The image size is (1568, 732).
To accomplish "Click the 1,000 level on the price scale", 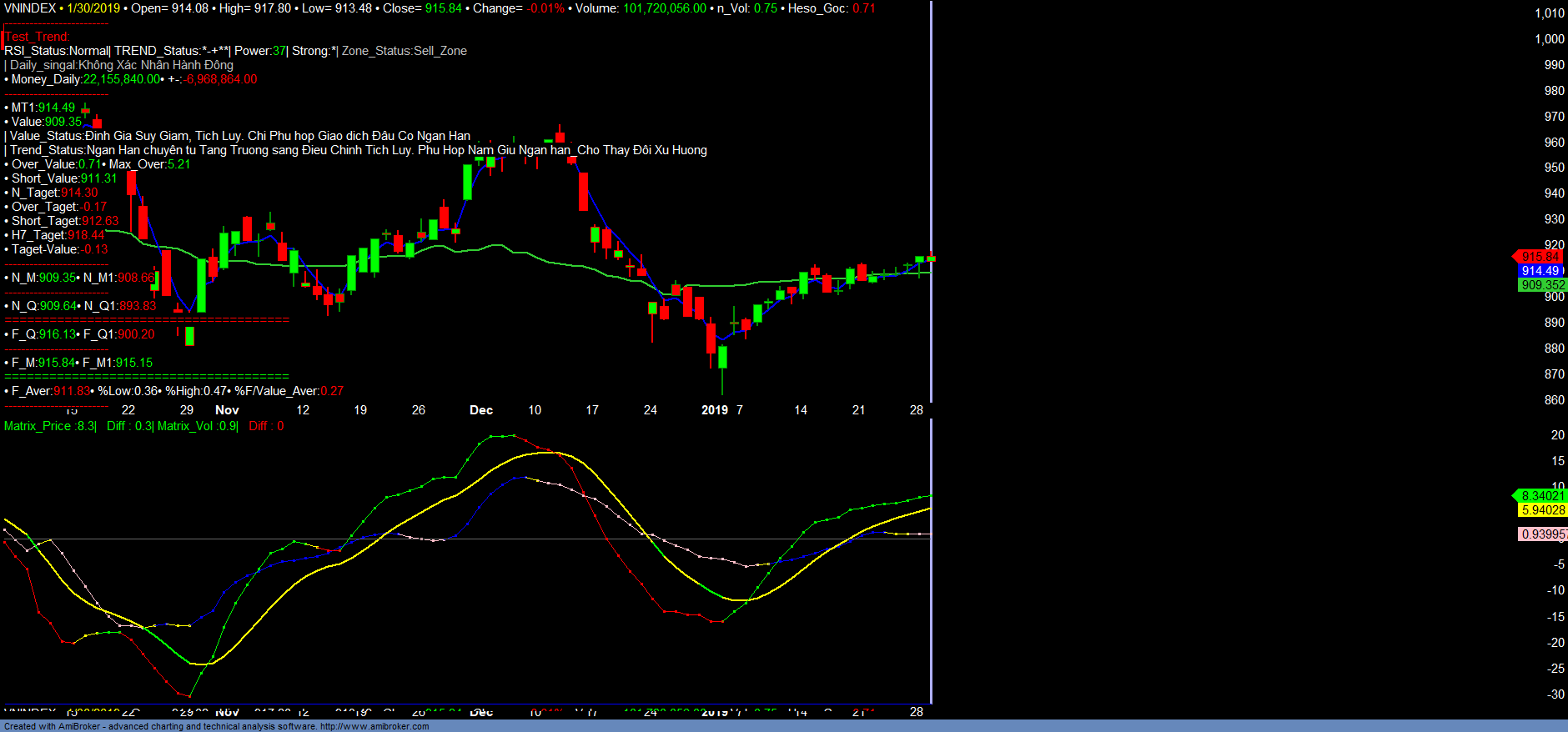I will [x=1550, y=39].
